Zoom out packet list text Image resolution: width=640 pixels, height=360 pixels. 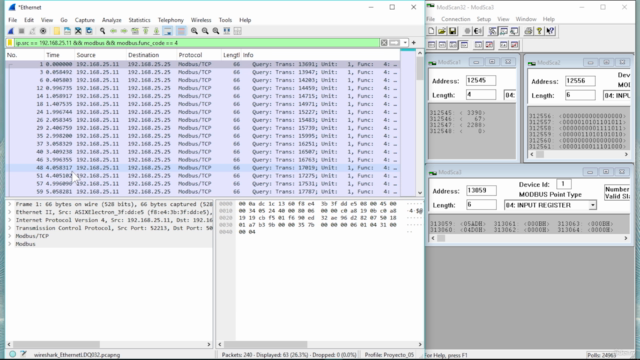pyautogui.click(x=205, y=31)
